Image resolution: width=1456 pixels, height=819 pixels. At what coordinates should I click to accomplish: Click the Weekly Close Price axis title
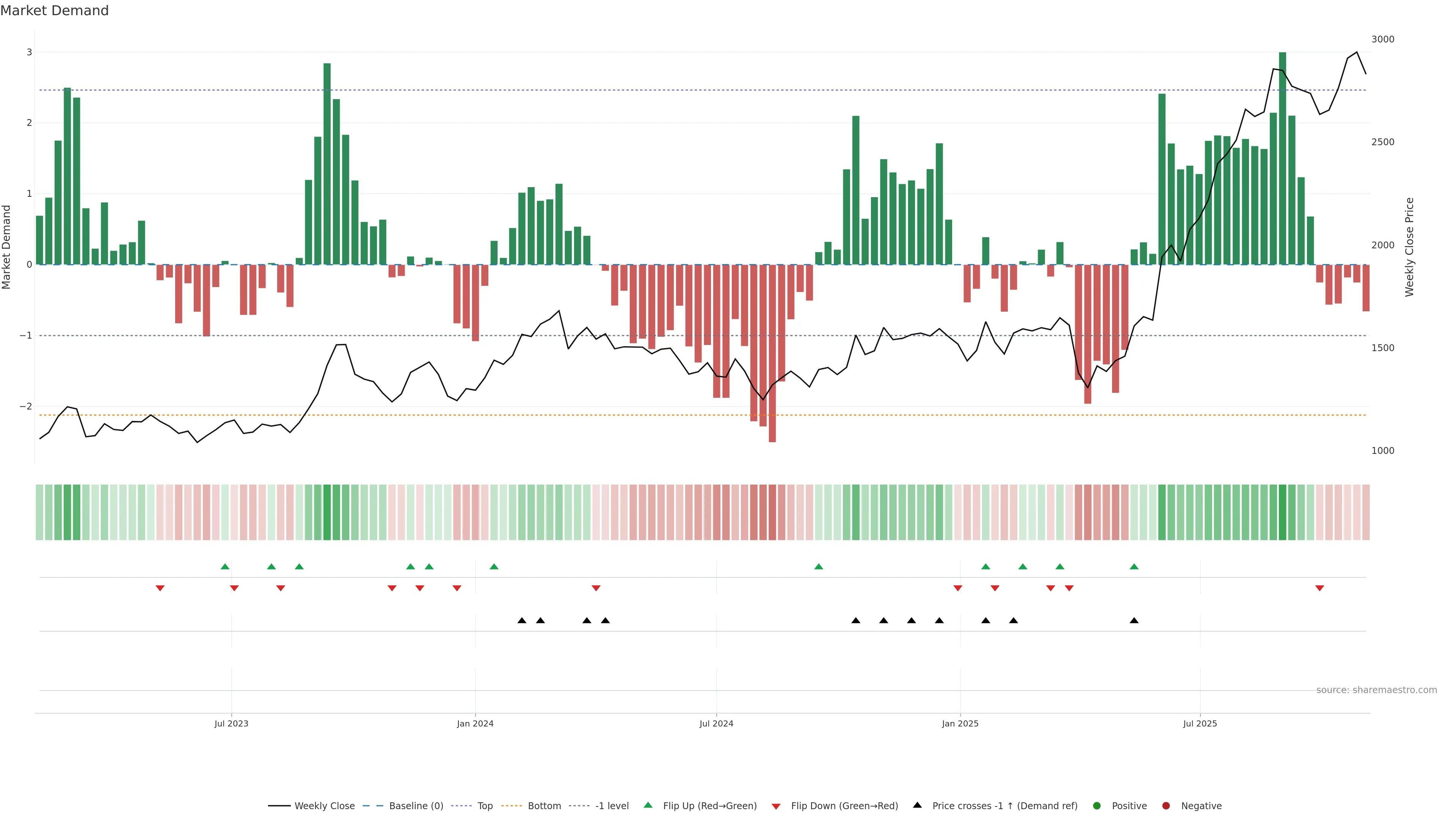click(x=1410, y=247)
